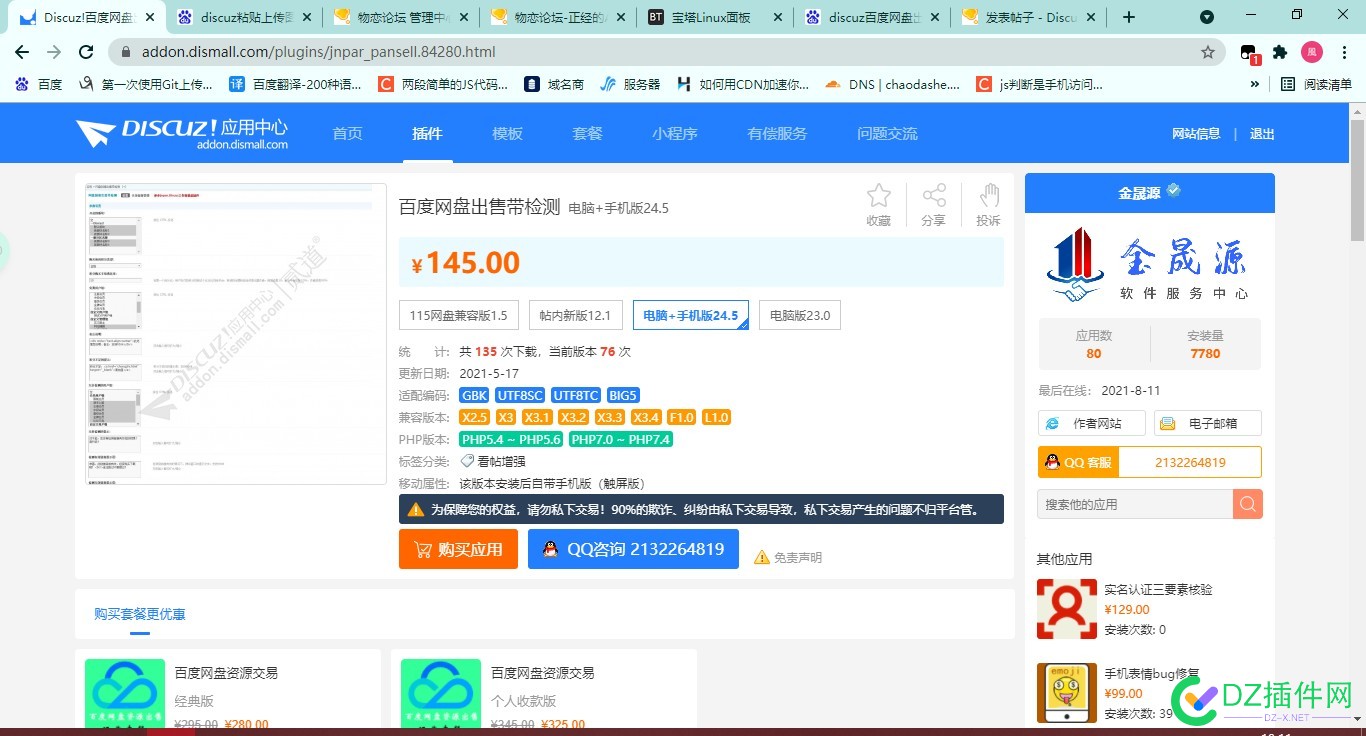Click the PHP7.0 ~ PHP7.4 badge
This screenshot has height=736, width=1366.
620,439
